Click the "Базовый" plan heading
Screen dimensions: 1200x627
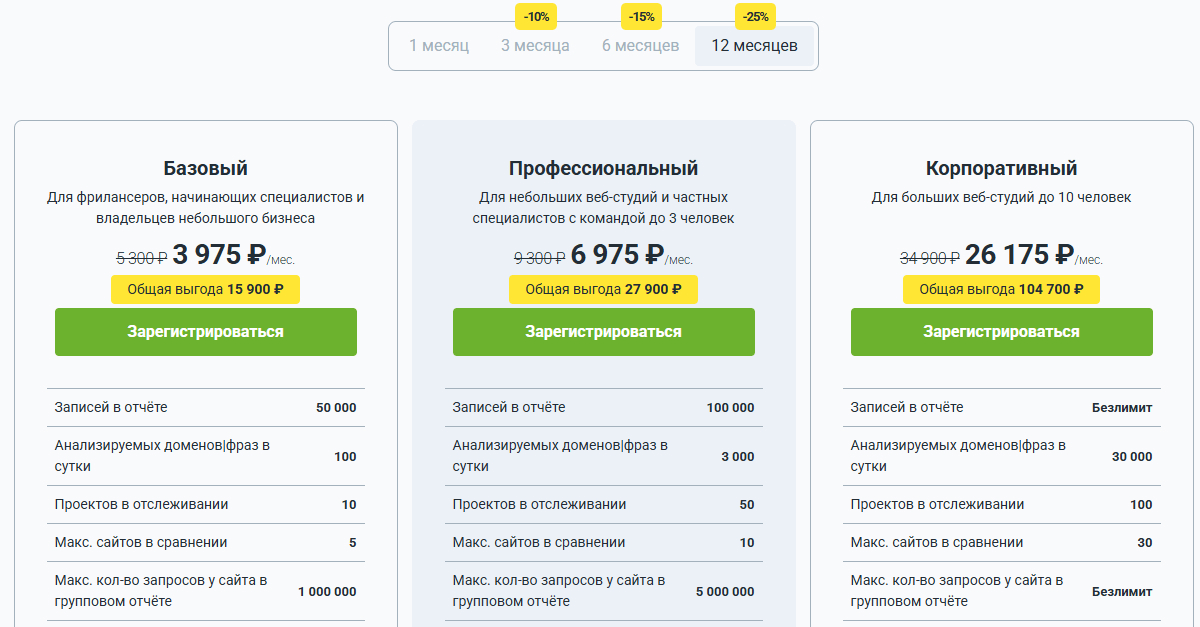[x=205, y=168]
